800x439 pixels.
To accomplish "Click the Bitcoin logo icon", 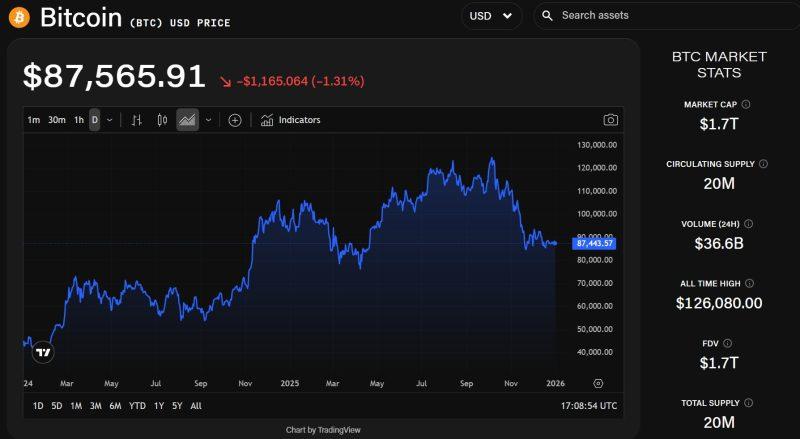I will [19, 16].
